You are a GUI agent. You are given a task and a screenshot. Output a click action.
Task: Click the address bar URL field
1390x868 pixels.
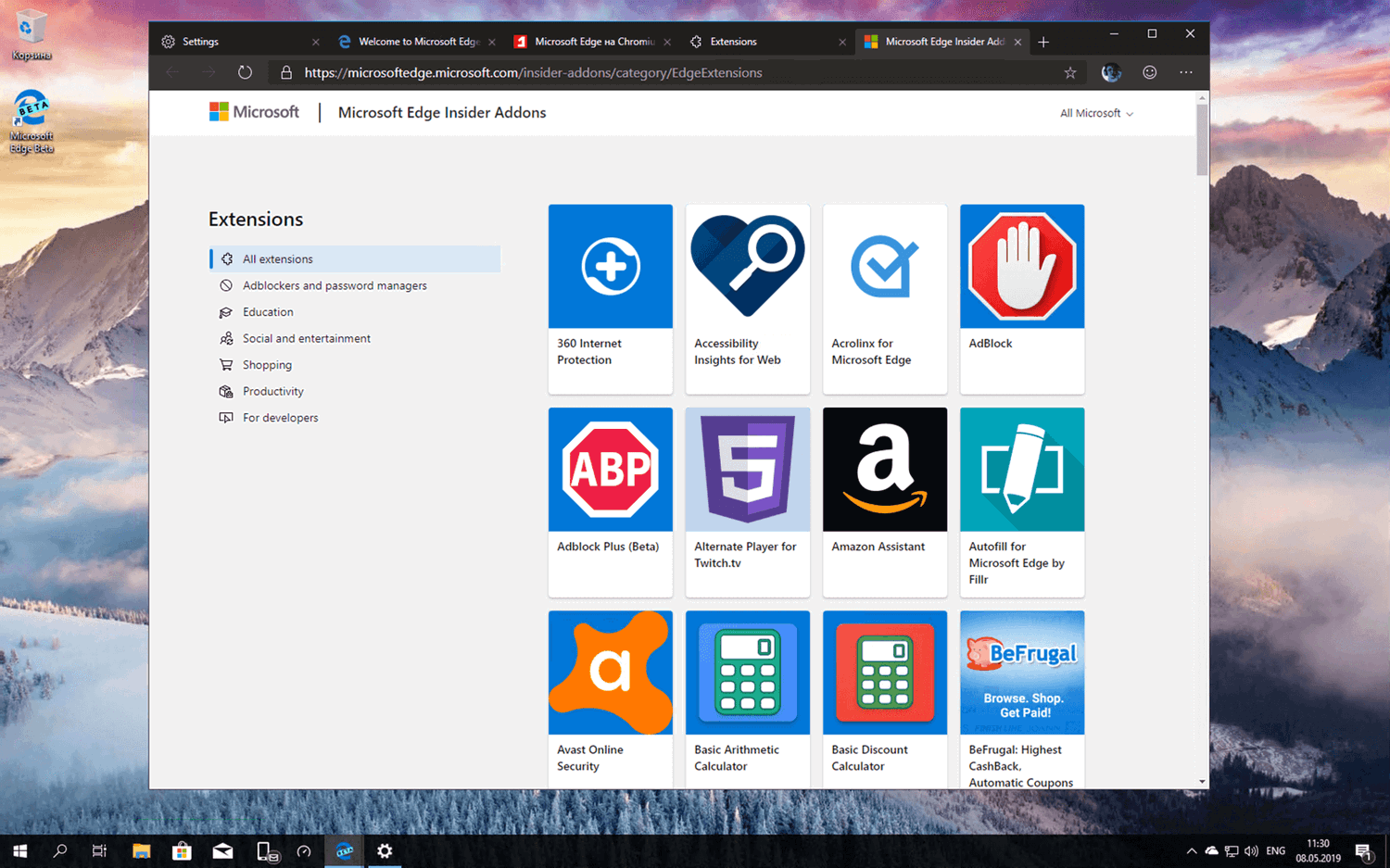click(676, 72)
